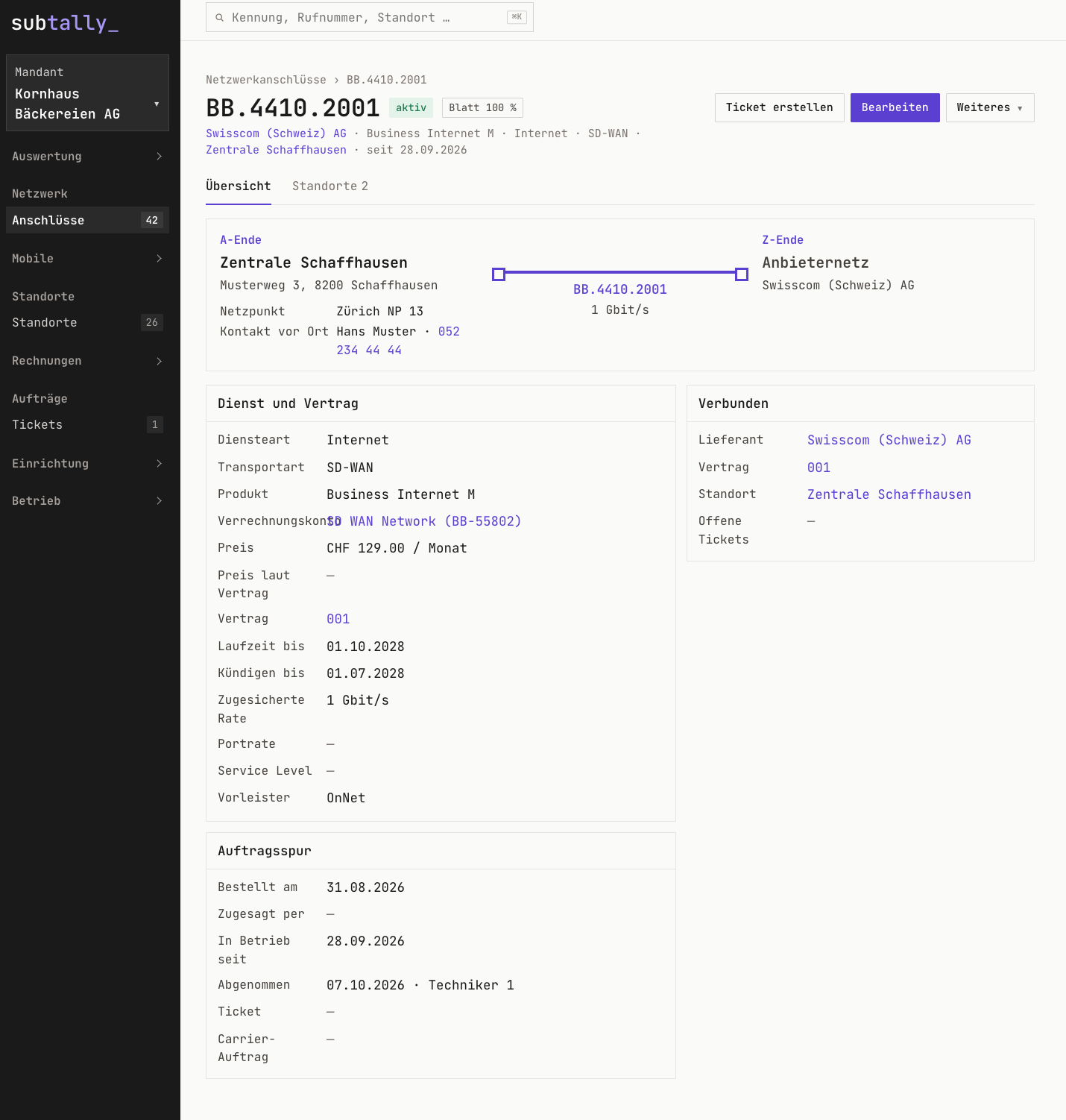Open Vertrag 001 in Verbunden panel

[819, 468]
